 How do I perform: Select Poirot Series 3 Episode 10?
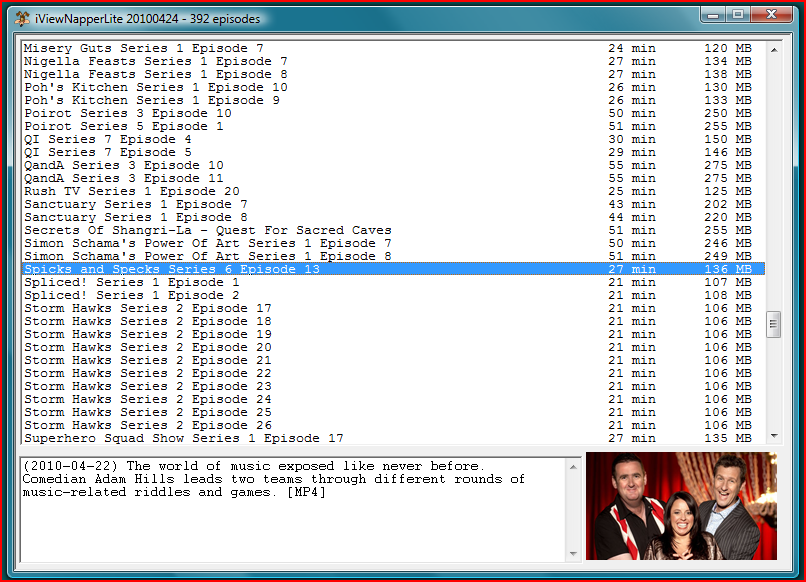[x=394, y=113]
